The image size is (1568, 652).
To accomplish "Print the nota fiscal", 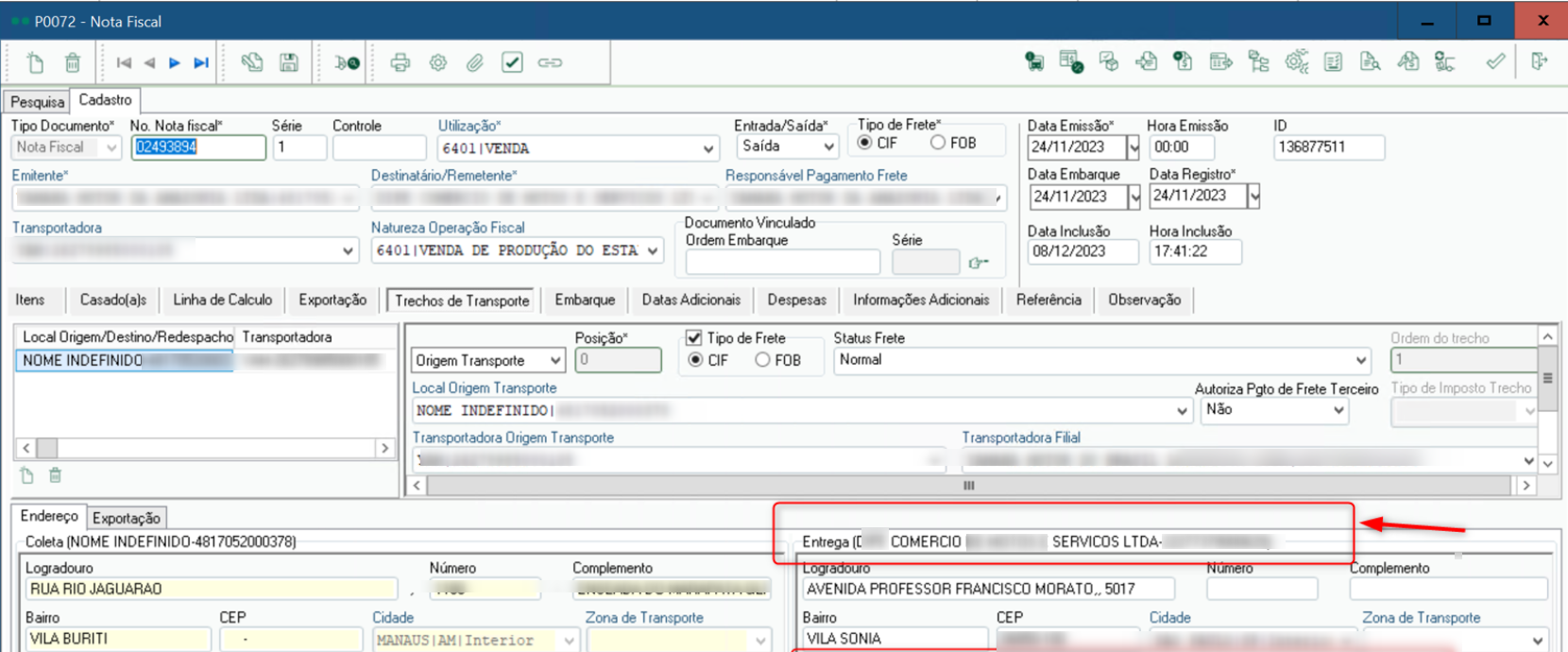I will point(401,63).
